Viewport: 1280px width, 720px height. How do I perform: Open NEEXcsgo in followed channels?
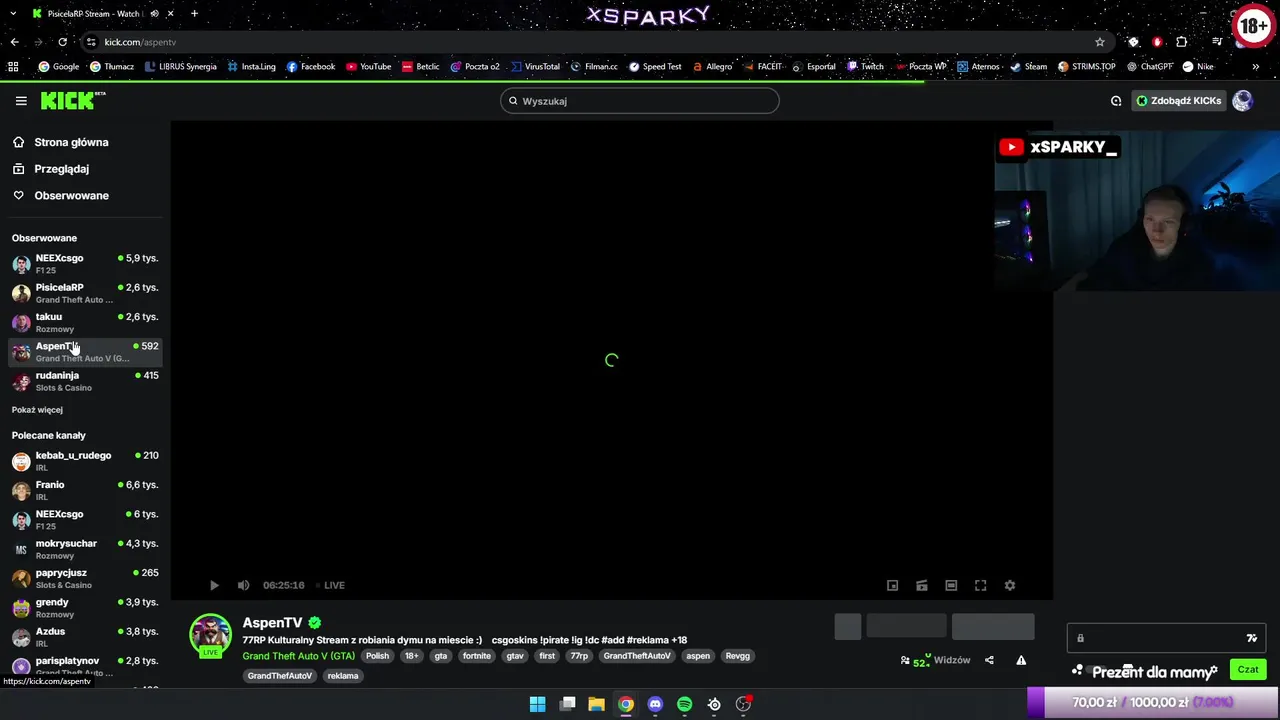pos(85,264)
